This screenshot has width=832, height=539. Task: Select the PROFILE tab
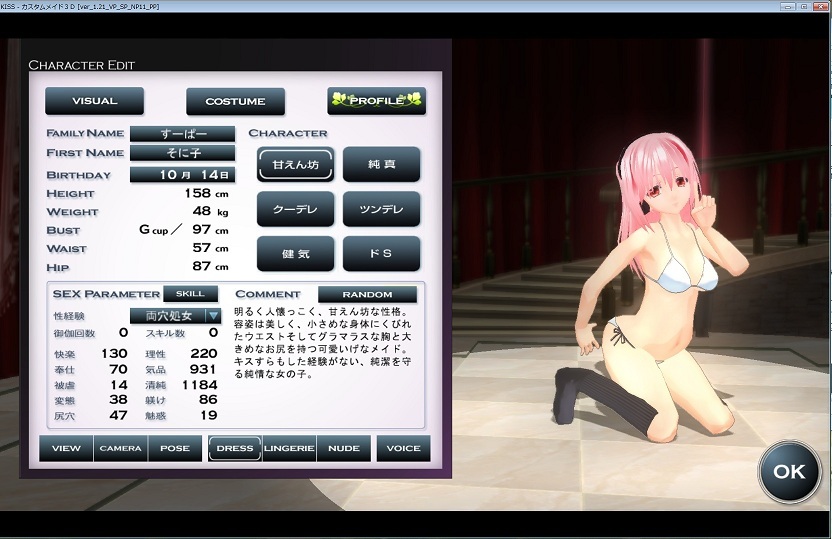coord(377,101)
